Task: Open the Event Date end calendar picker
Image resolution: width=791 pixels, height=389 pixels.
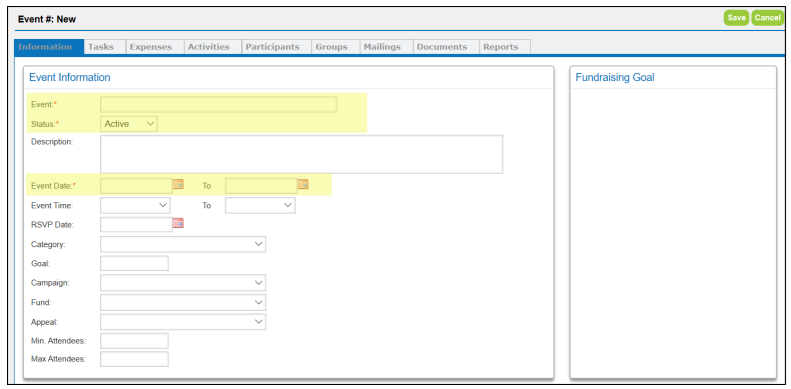Action: 303,184
